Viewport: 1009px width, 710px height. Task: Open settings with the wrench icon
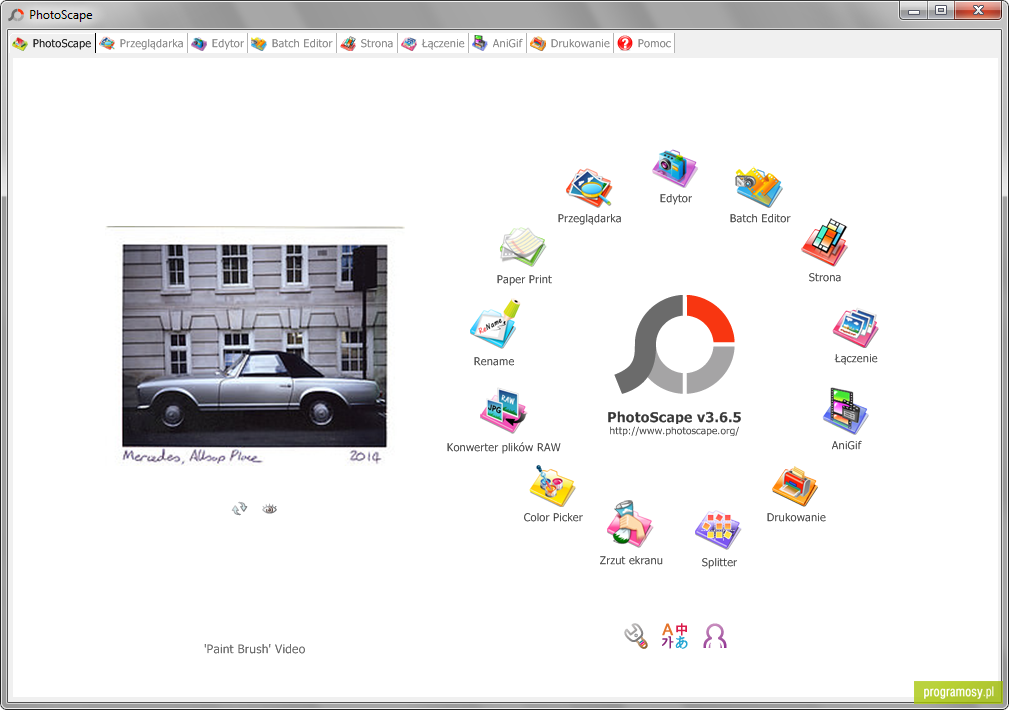point(636,636)
